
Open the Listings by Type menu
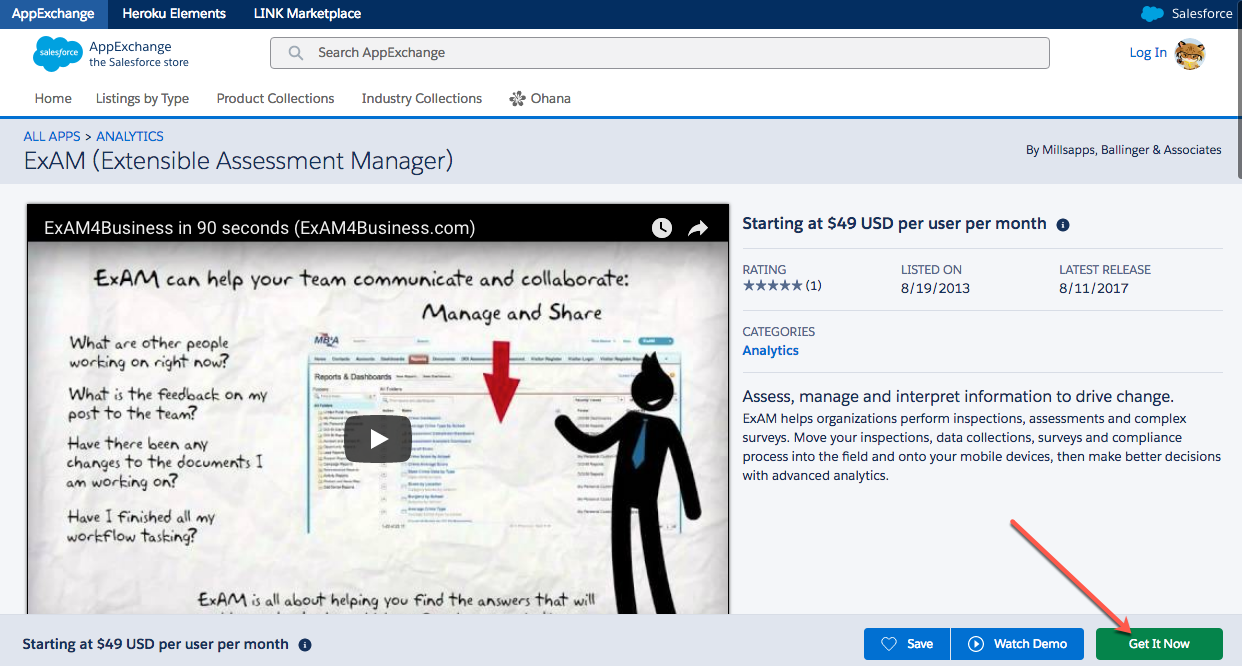pyautogui.click(x=142, y=98)
